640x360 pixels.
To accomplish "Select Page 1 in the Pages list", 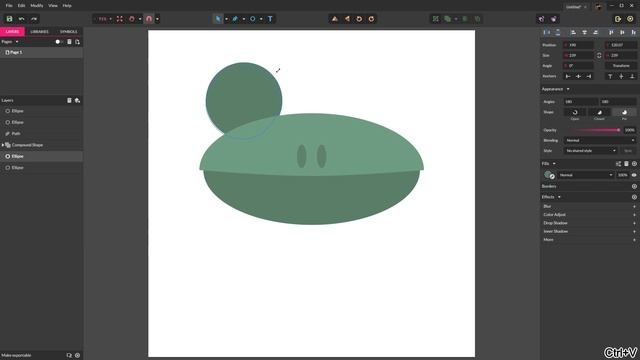I will pyautogui.click(x=41, y=52).
